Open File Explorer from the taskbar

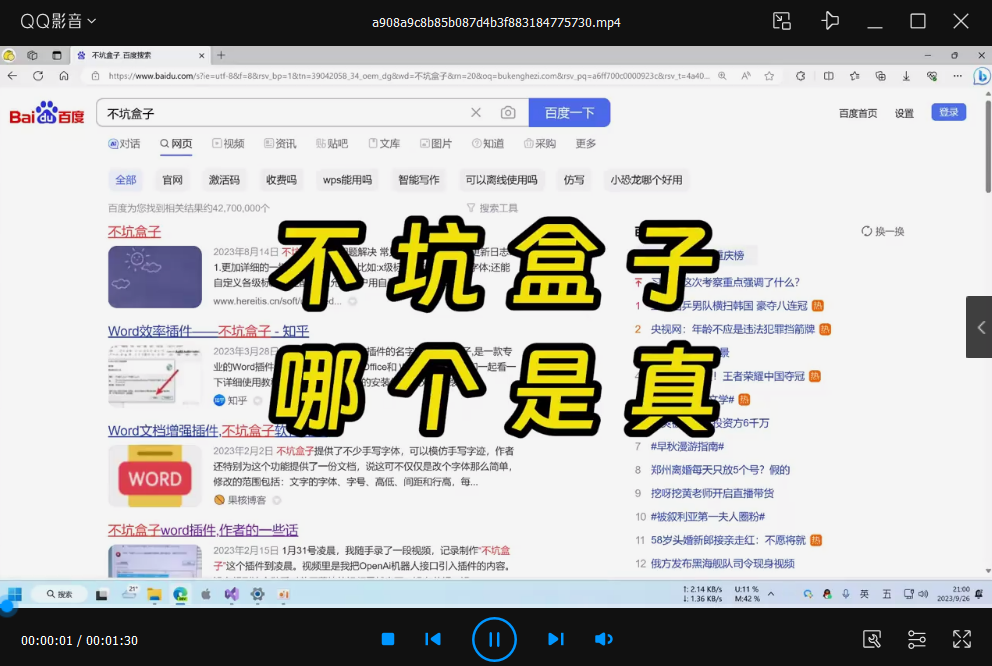click(x=154, y=595)
